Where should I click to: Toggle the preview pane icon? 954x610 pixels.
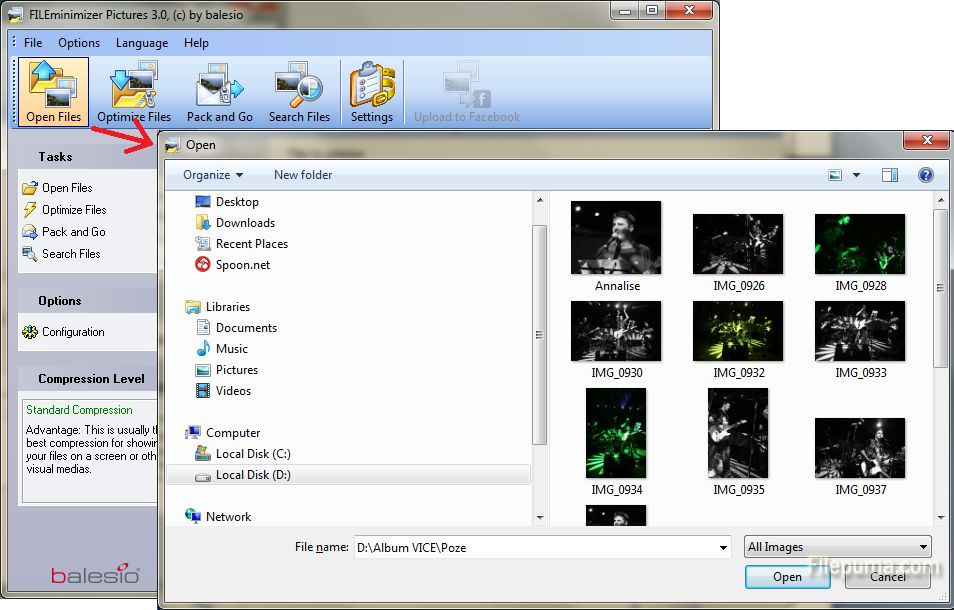click(x=890, y=175)
